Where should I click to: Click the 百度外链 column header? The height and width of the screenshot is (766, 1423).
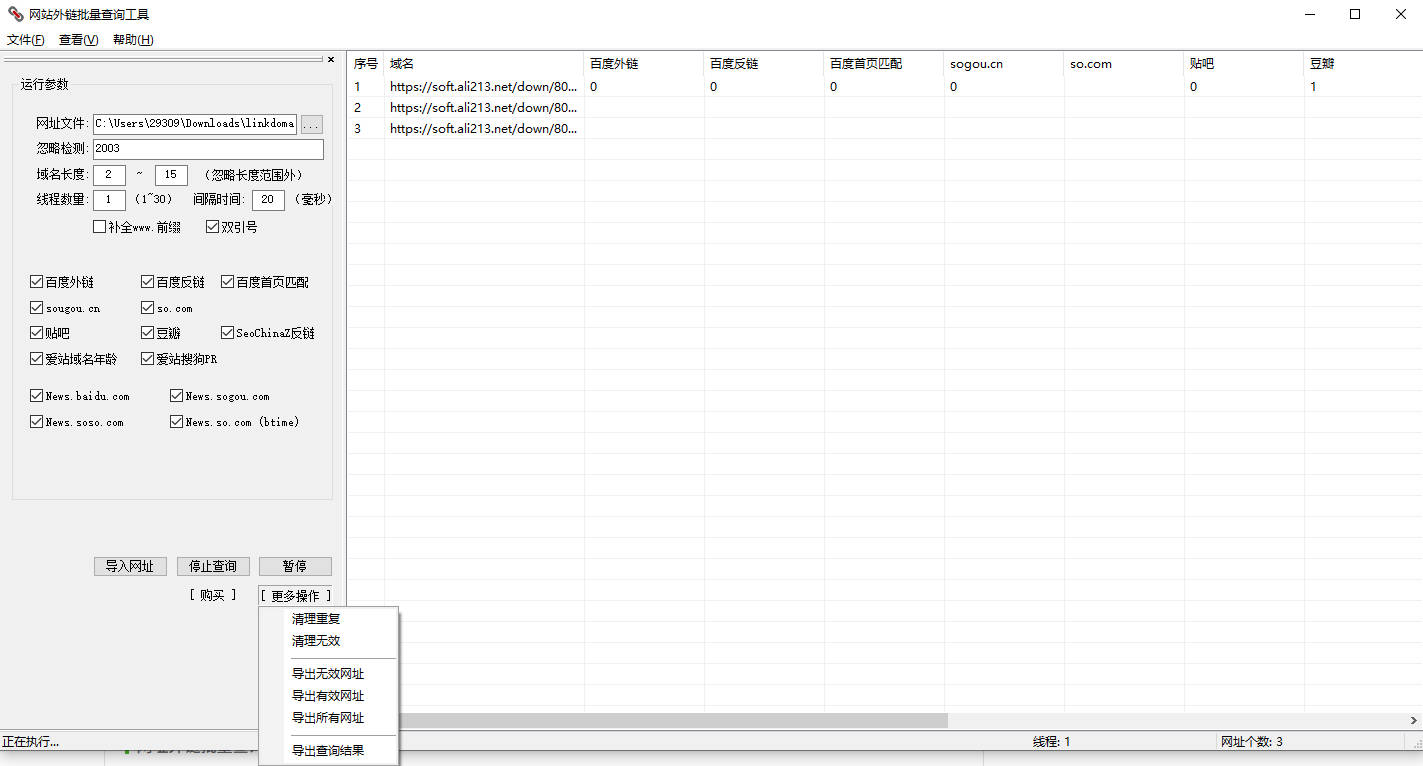[x=644, y=63]
